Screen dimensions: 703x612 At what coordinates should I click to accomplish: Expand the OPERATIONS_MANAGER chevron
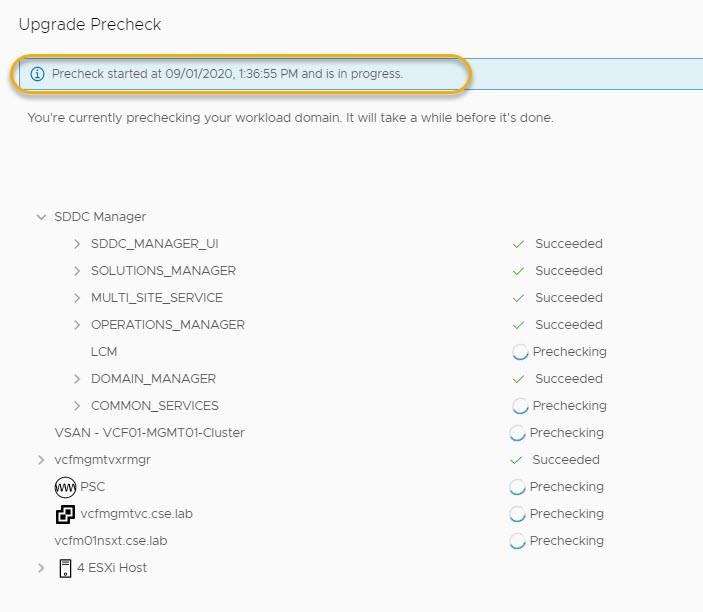78,325
